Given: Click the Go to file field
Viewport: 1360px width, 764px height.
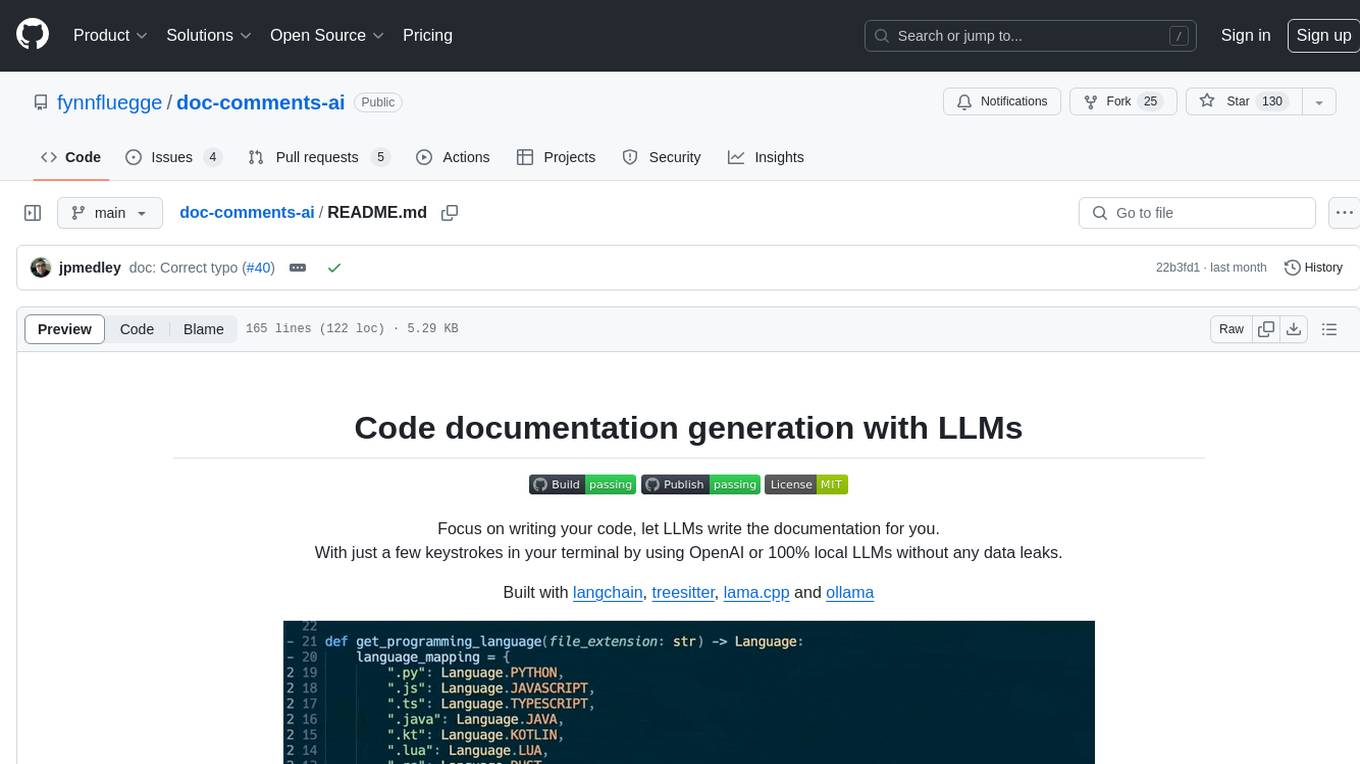Looking at the screenshot, I should click(1196, 213).
